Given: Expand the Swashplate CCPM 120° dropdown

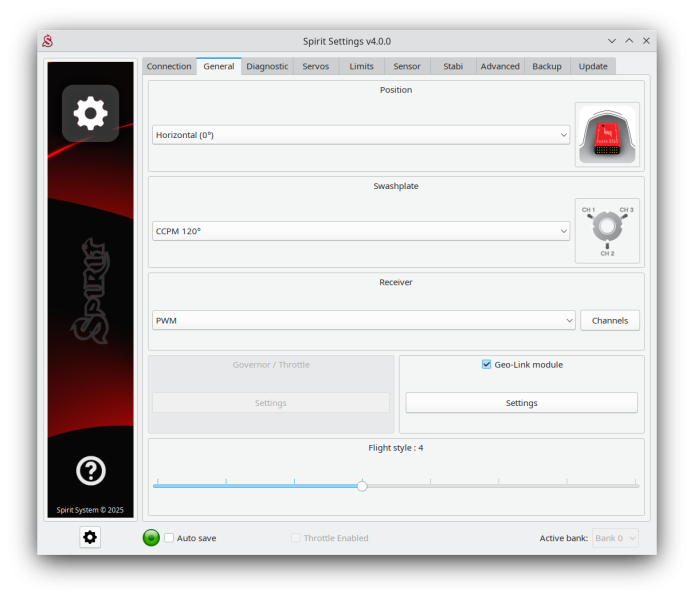Looking at the screenshot, I should [361, 231].
